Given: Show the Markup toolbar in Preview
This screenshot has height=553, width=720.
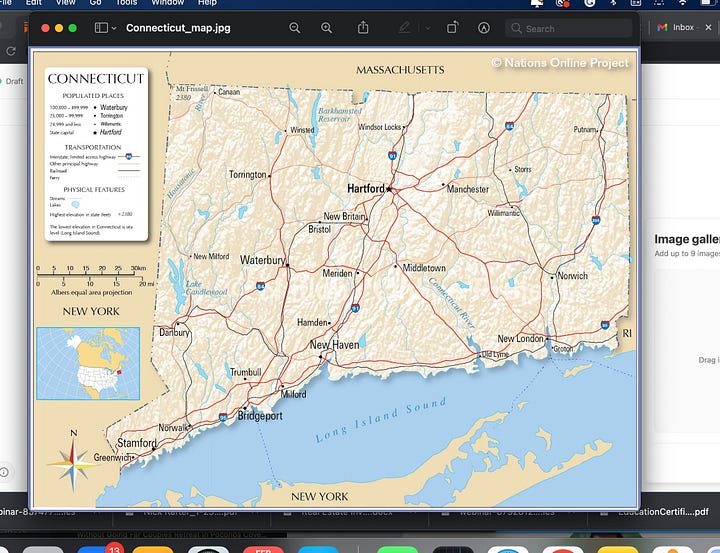Looking at the screenshot, I should coord(484,28).
